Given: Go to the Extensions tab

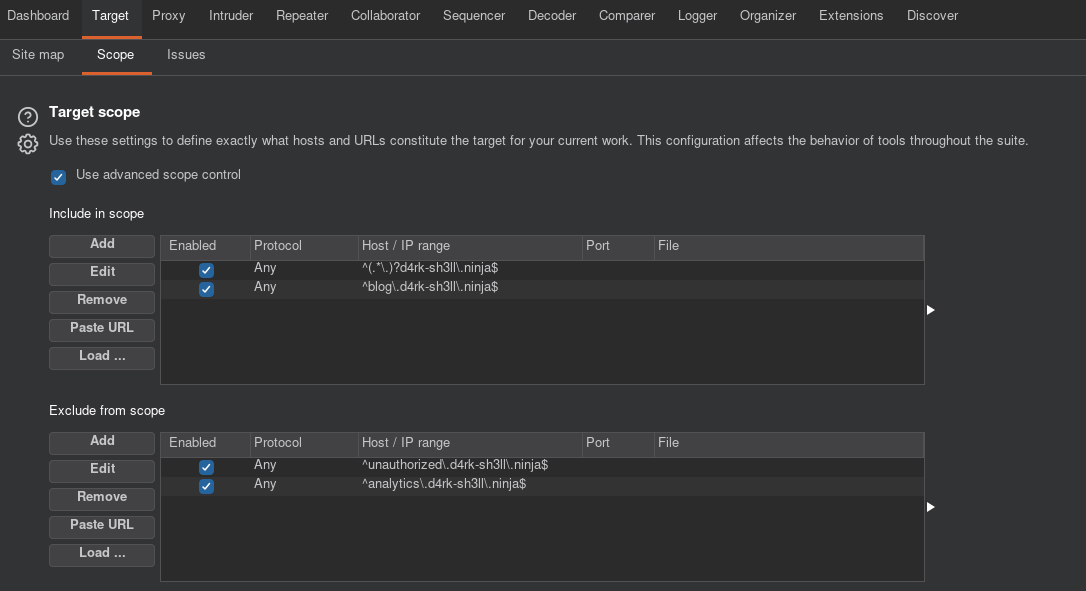Looking at the screenshot, I should pyautogui.click(x=851, y=15).
